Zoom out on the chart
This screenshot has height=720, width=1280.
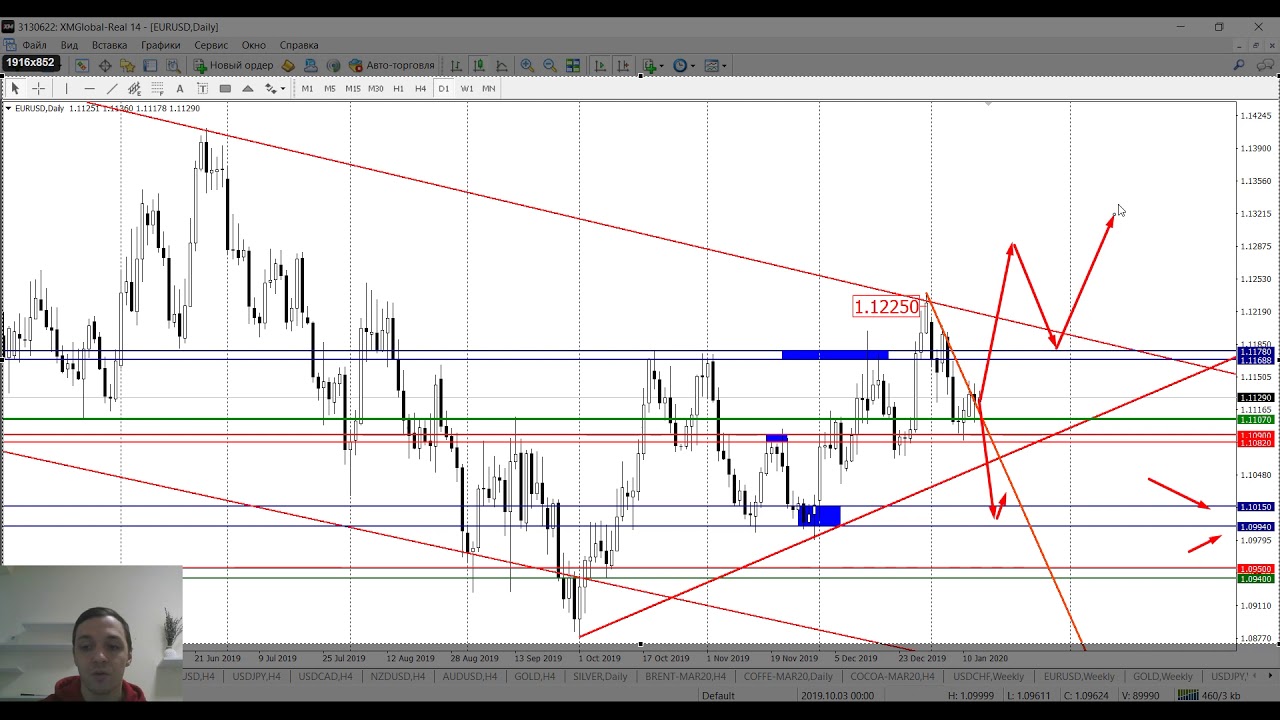550,65
